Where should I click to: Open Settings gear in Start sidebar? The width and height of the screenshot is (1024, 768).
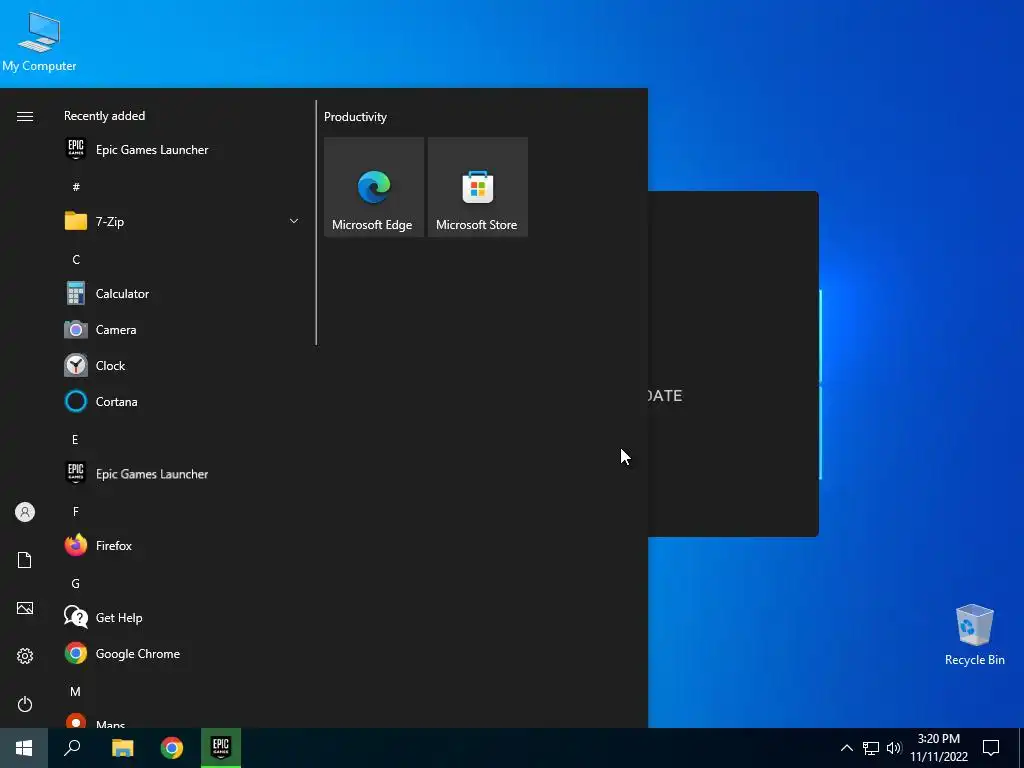click(x=25, y=656)
